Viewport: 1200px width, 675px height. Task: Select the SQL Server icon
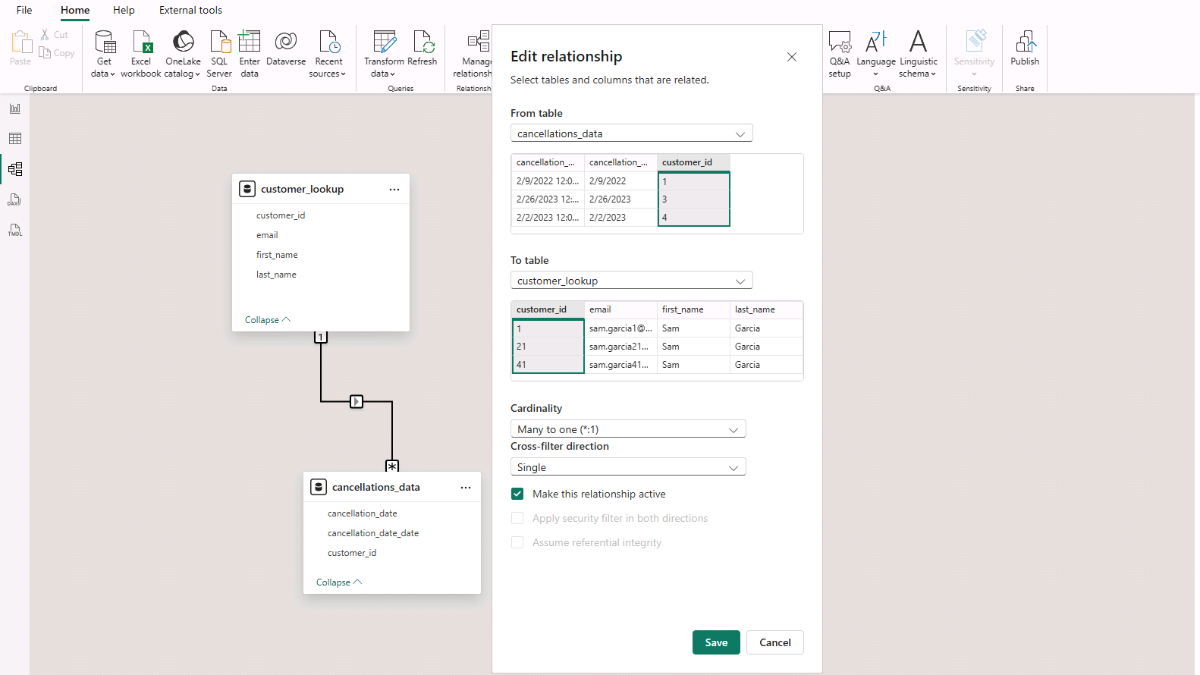point(219,42)
